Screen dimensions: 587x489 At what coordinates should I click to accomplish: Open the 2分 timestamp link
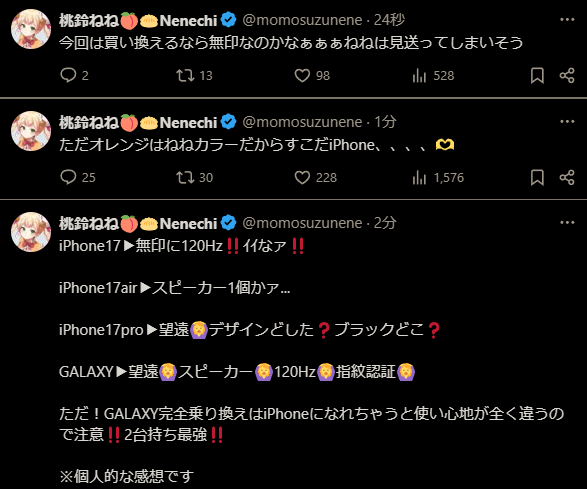tap(385, 223)
